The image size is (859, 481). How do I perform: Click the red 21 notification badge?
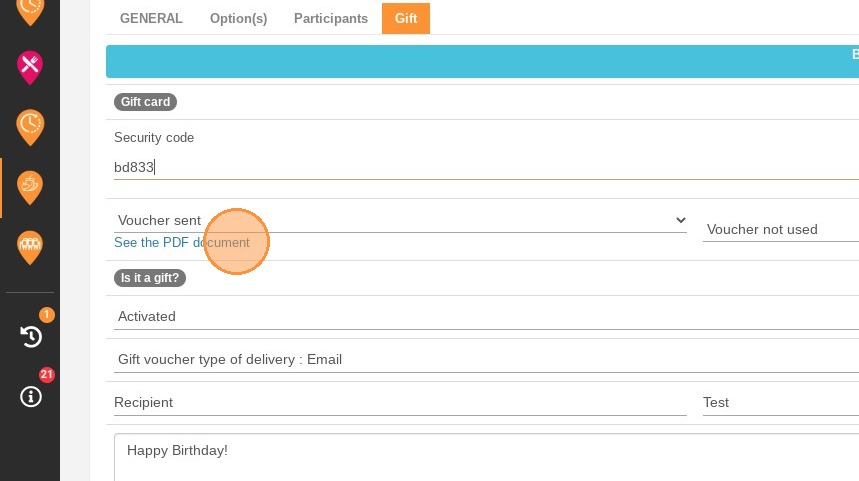[x=47, y=375]
